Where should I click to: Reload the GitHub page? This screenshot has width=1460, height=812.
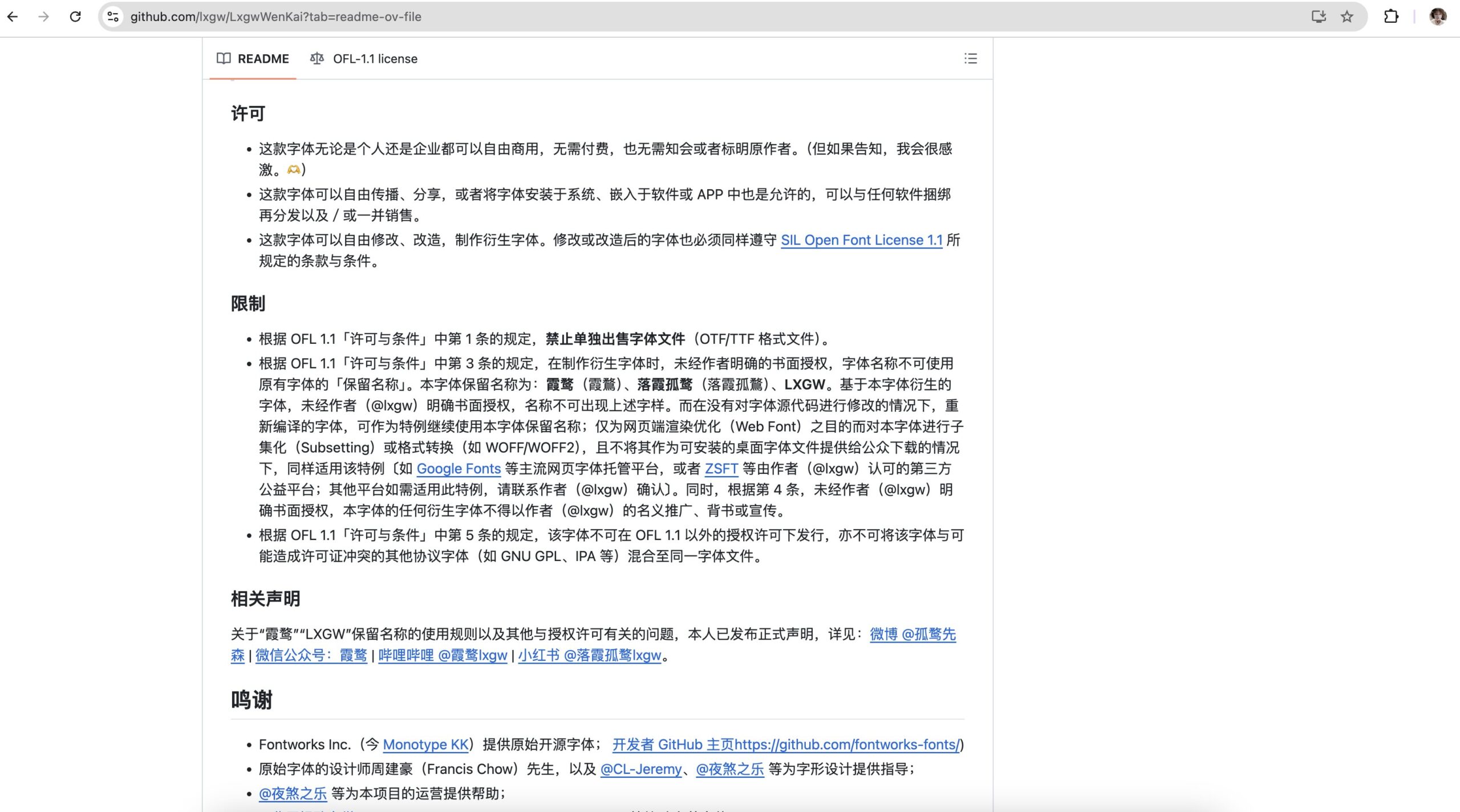coord(75,17)
